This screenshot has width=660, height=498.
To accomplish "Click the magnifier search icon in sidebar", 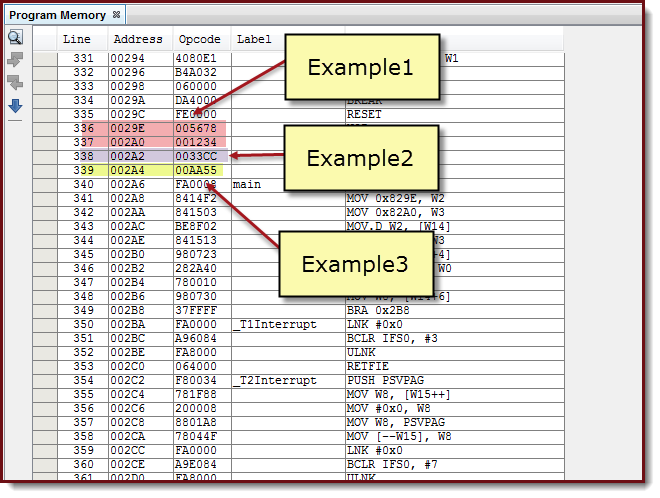I will pyautogui.click(x=15, y=38).
